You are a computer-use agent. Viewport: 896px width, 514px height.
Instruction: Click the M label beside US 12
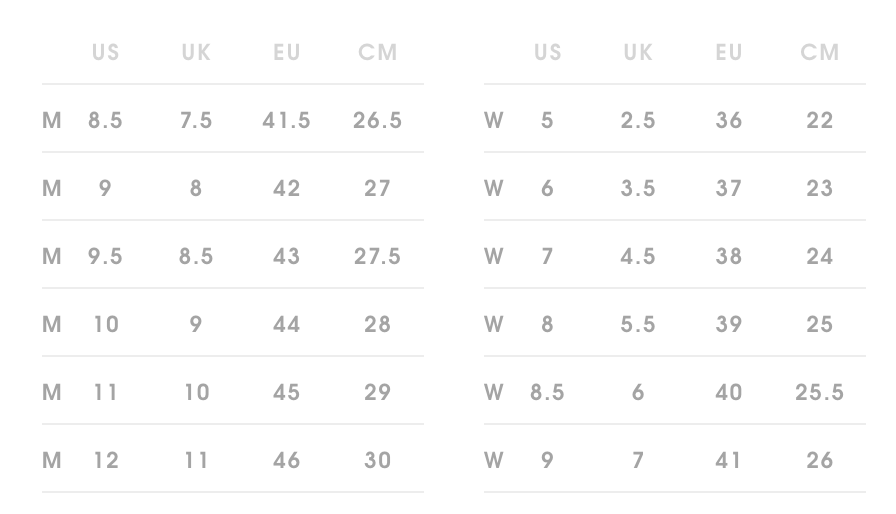click(52, 460)
